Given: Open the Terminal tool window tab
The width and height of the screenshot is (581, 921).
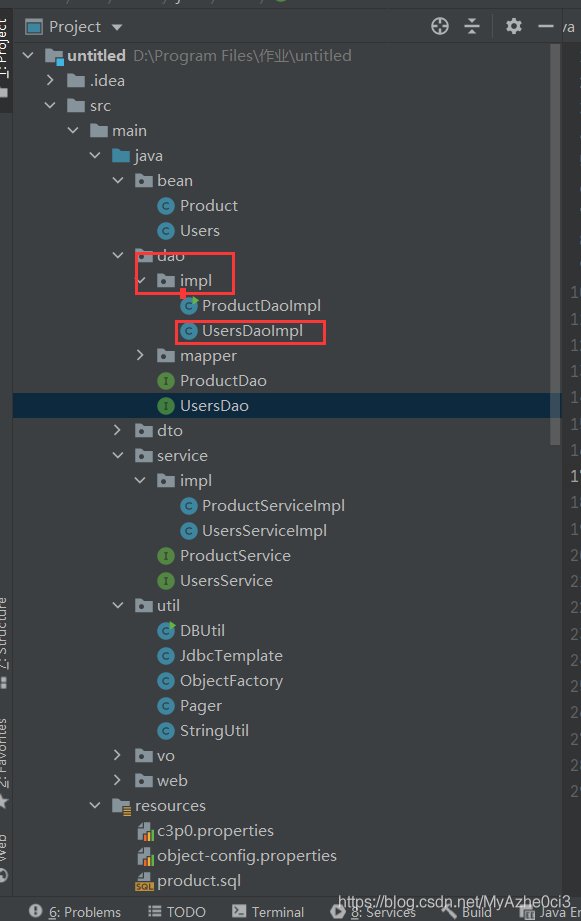Looking at the screenshot, I should click(268, 912).
